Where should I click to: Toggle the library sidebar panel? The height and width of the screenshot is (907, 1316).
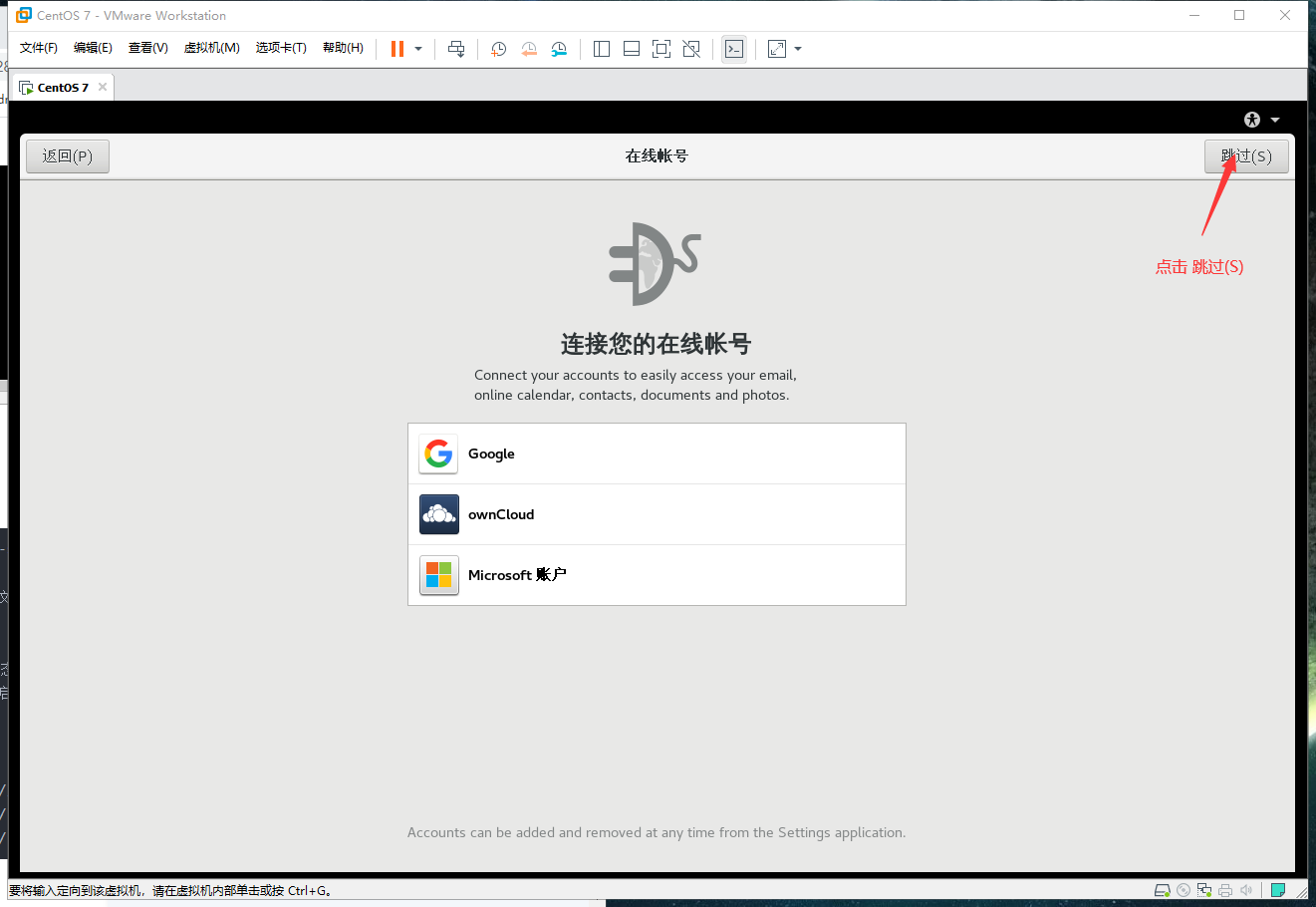[x=601, y=48]
